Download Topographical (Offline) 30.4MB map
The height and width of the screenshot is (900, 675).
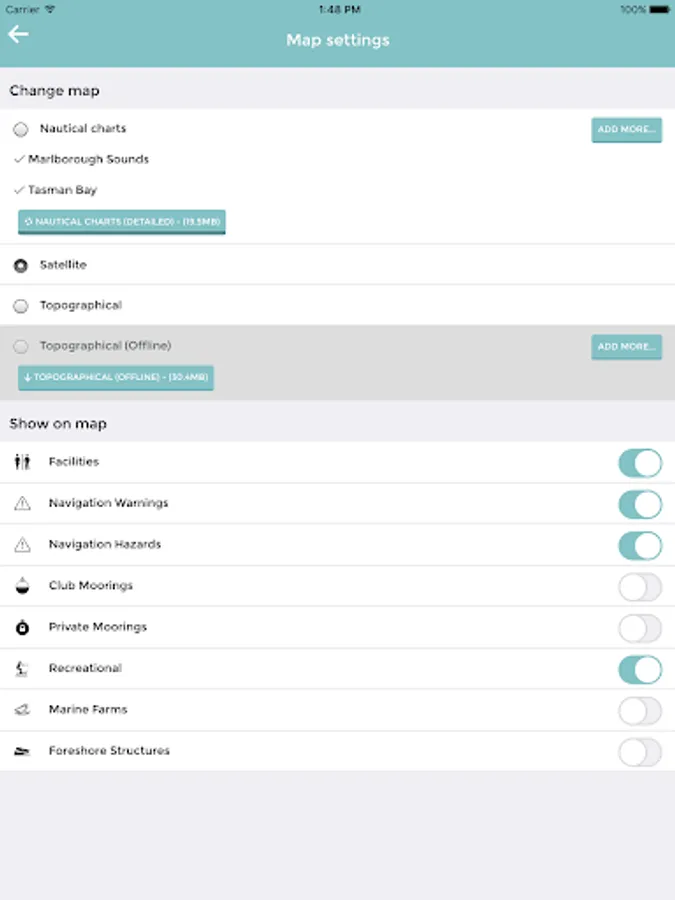click(x=116, y=378)
